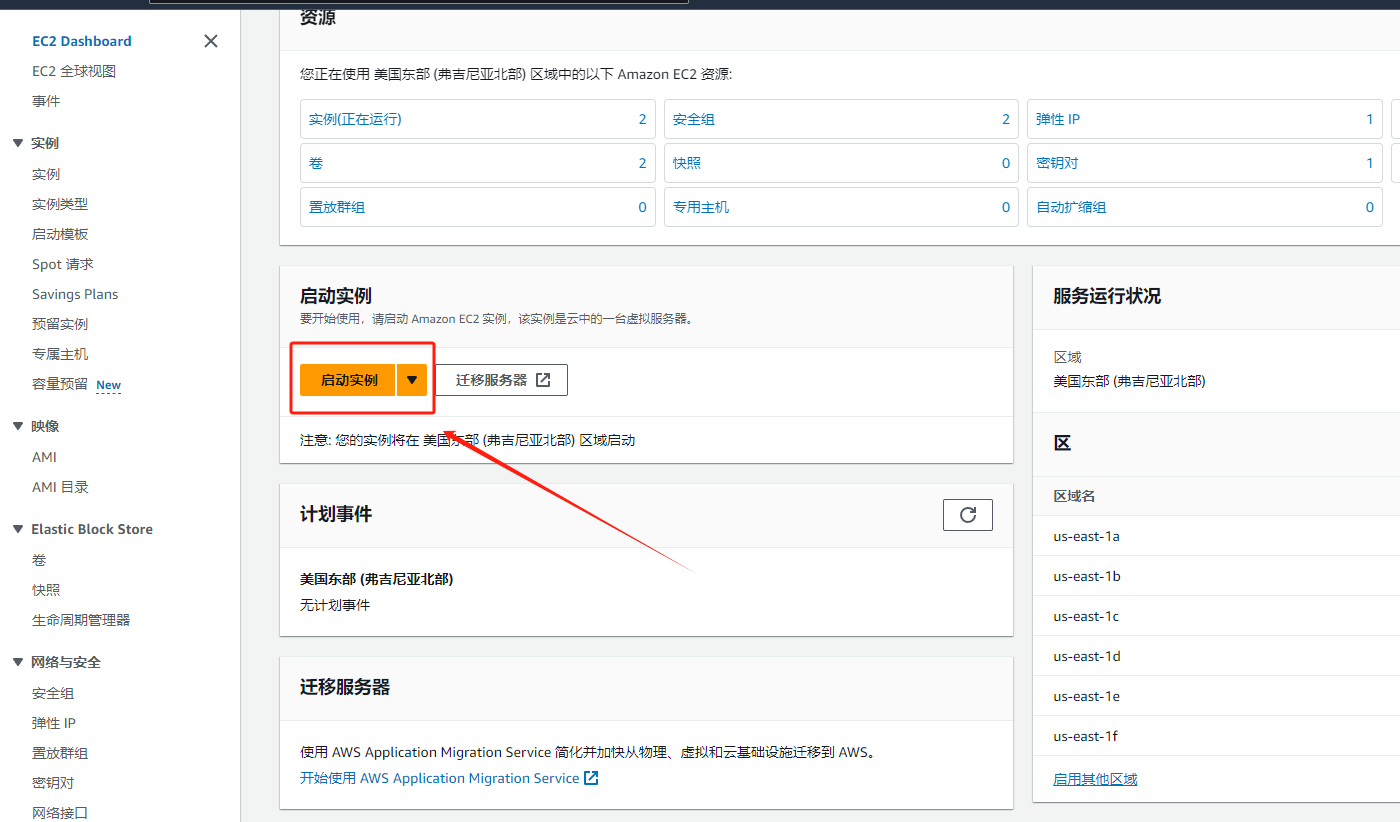
Task: Click 快照 resource tile link
Action: click(687, 163)
